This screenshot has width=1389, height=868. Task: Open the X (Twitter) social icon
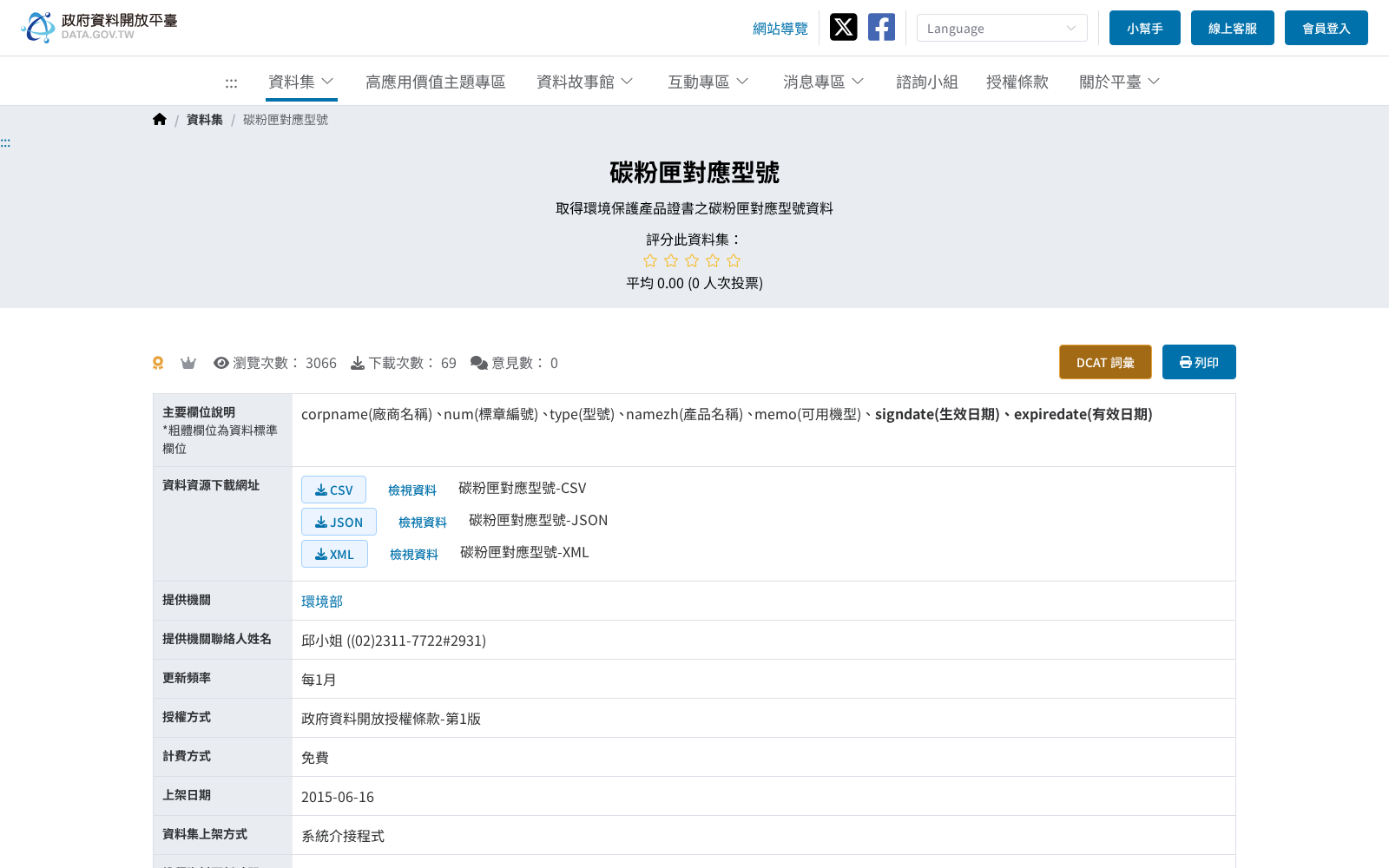click(x=843, y=27)
